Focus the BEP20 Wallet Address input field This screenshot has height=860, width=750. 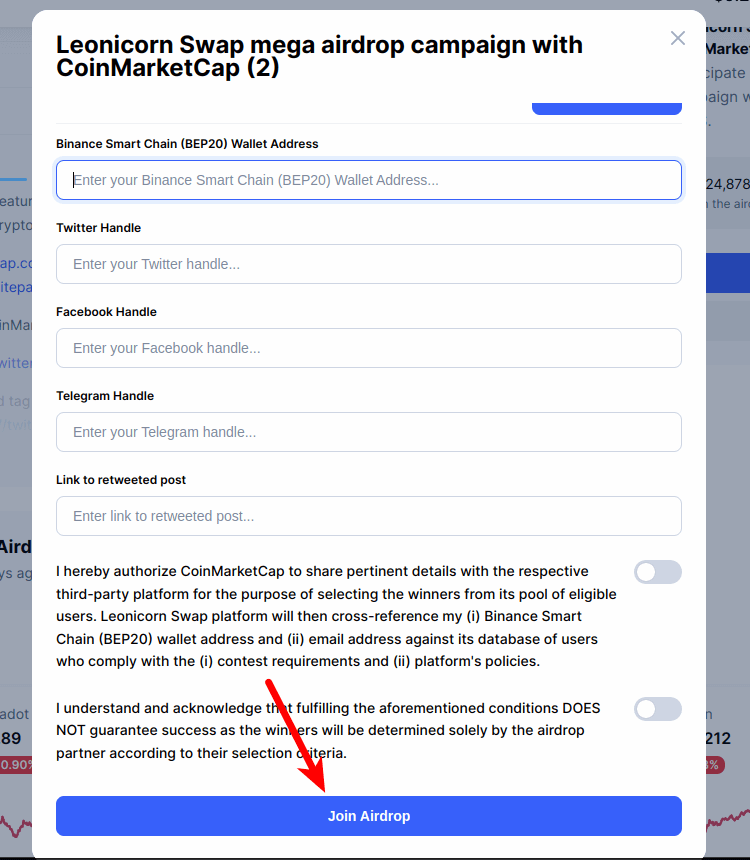point(369,180)
